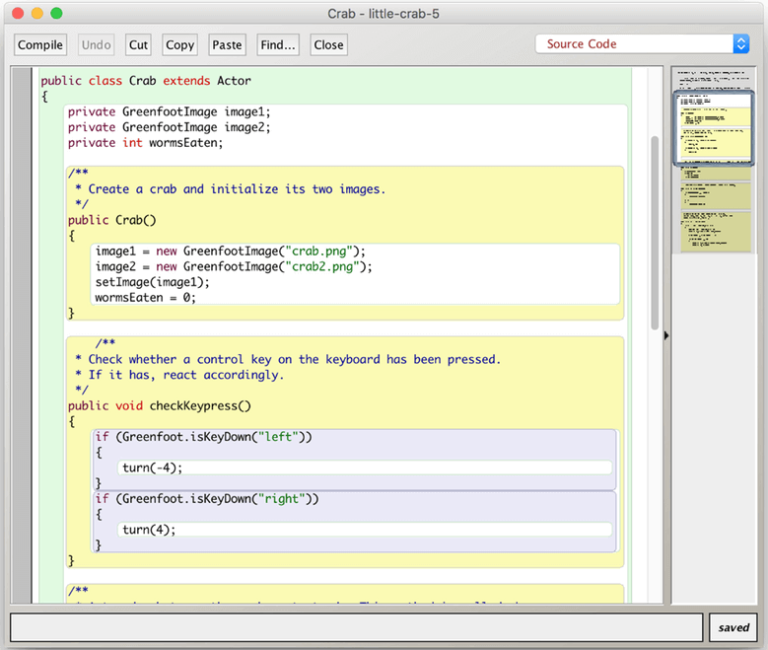This screenshot has width=768, height=650.
Task: Click Cut in the toolbar
Action: (x=138, y=45)
